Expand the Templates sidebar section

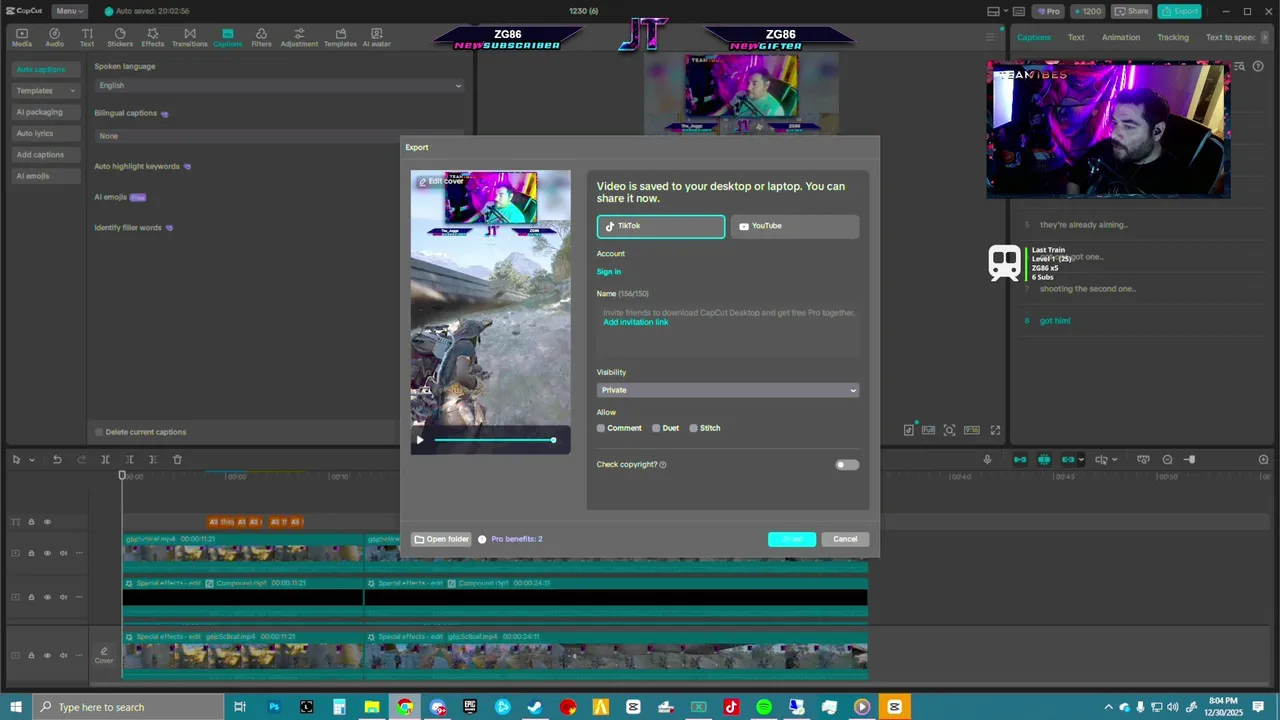point(45,91)
